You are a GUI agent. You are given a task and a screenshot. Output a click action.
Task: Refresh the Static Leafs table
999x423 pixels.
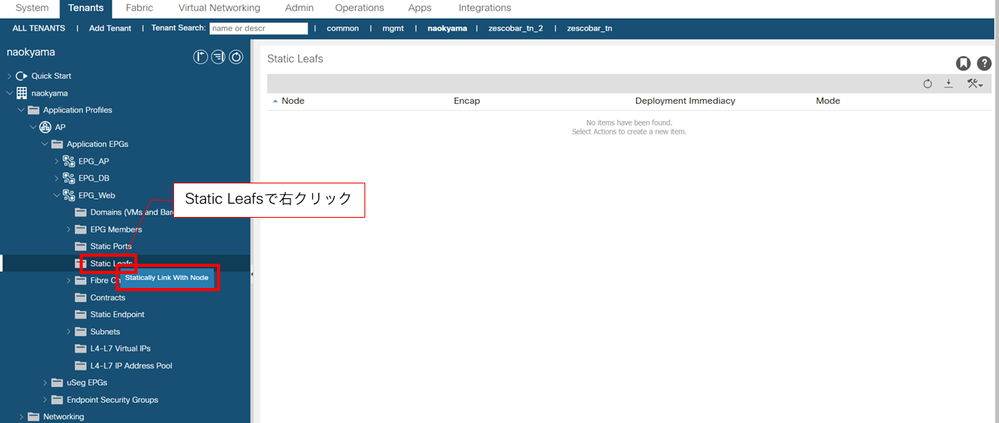click(x=928, y=83)
